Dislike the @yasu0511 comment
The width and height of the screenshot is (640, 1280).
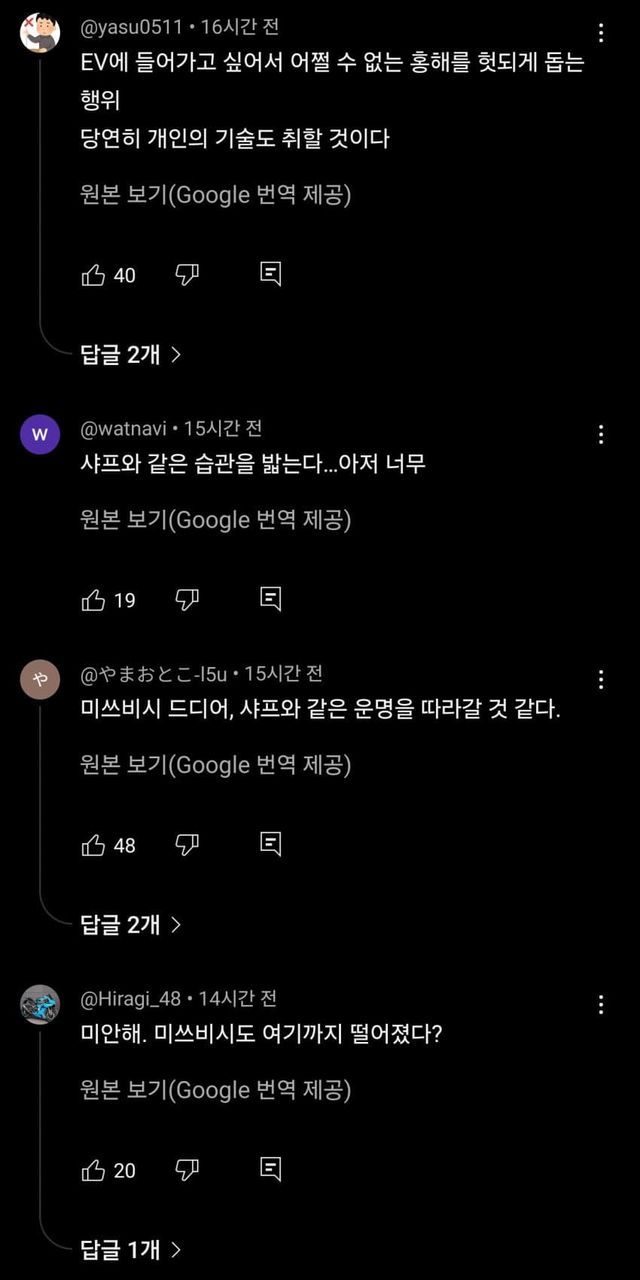click(x=187, y=275)
